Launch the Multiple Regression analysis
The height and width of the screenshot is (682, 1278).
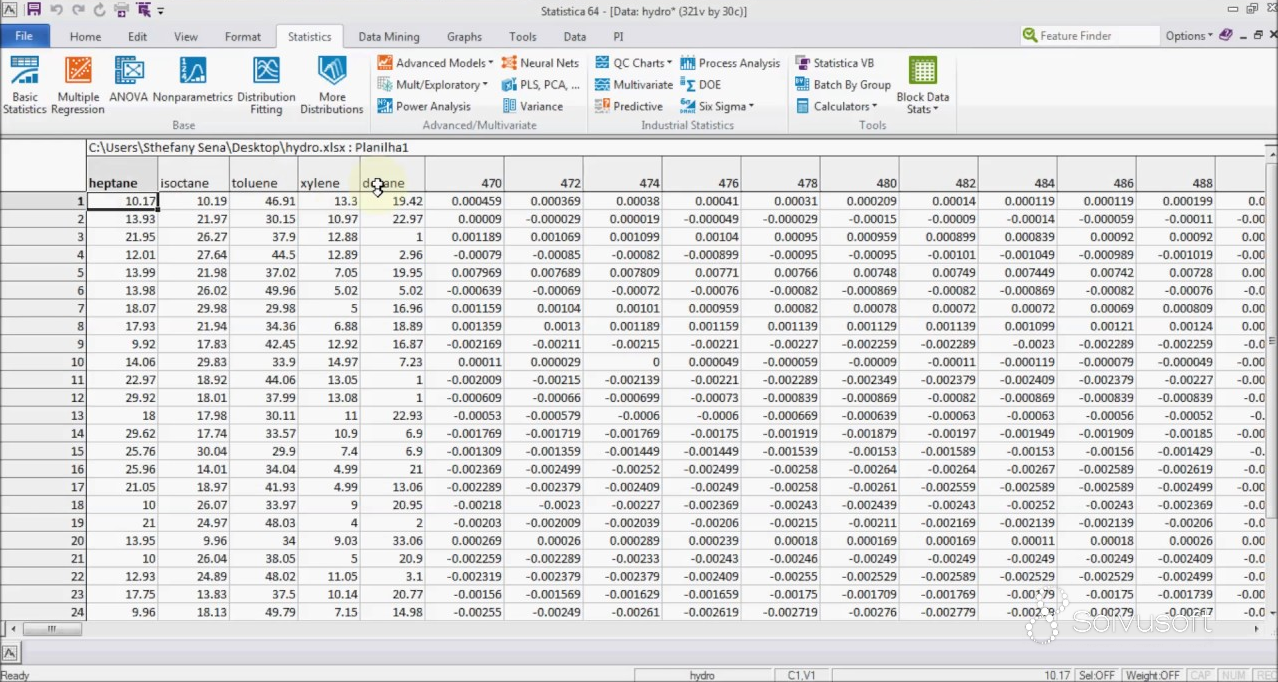[78, 84]
